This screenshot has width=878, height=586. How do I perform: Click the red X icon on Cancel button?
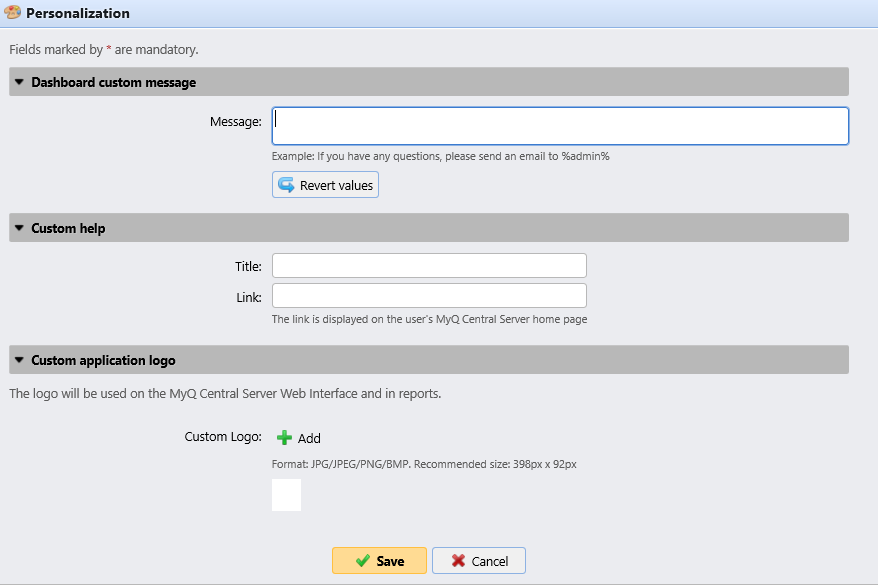459,560
